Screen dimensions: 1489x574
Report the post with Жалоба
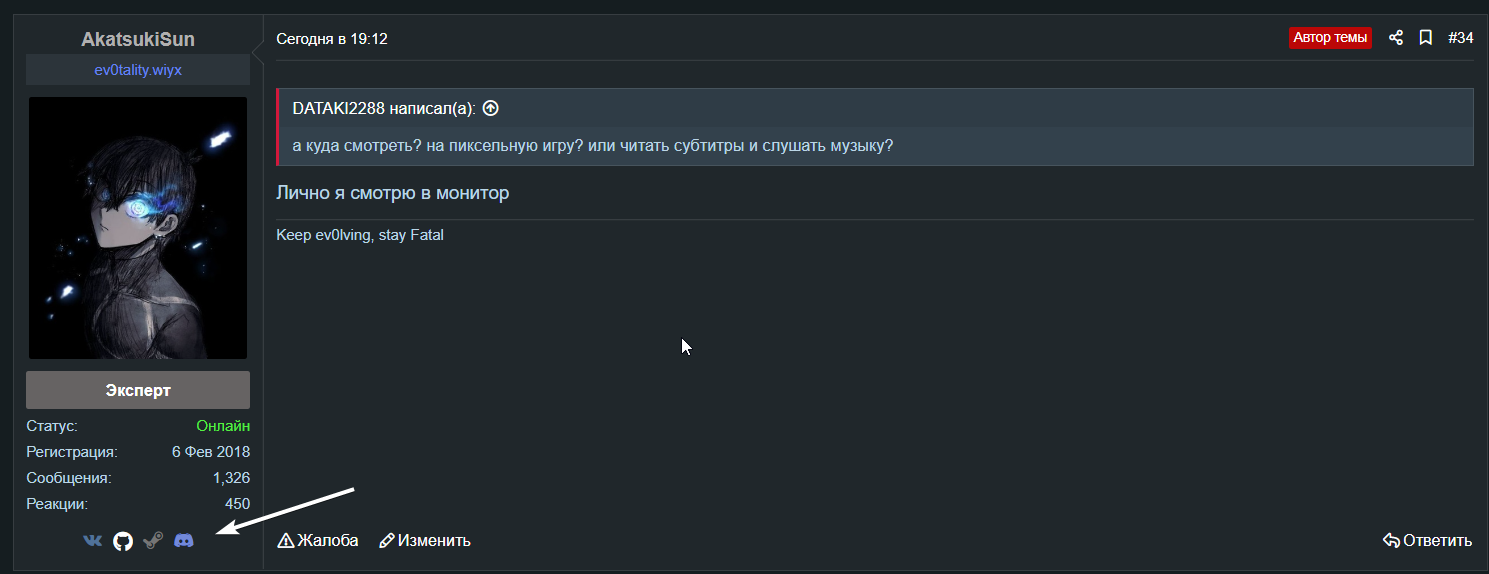click(328, 541)
